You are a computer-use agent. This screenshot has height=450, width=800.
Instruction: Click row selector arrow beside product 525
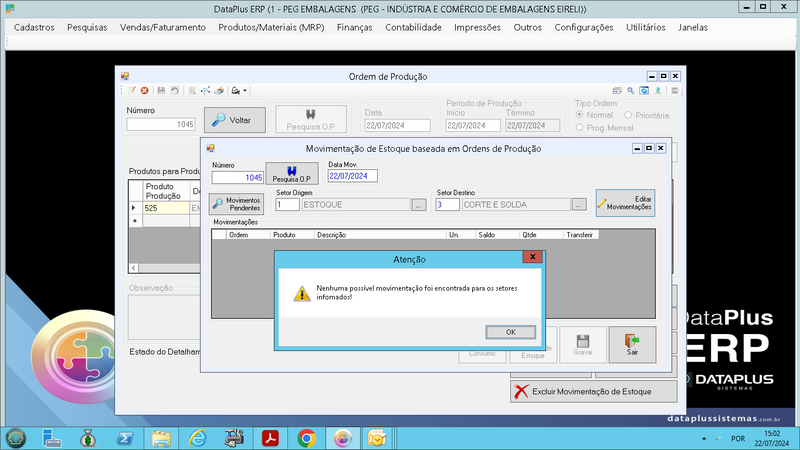click(135, 208)
